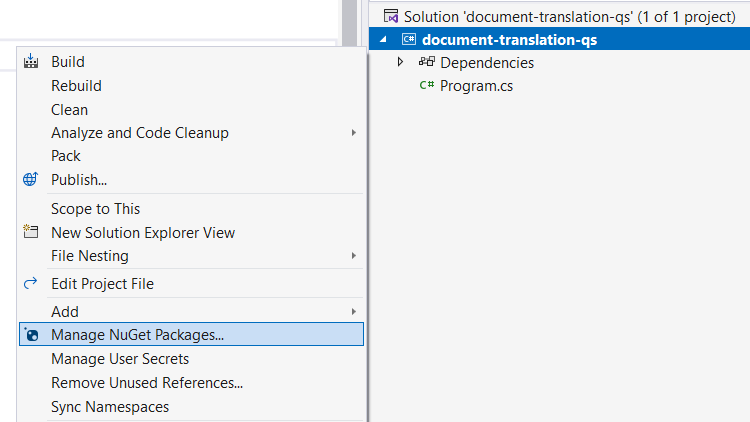The width and height of the screenshot is (750, 422).
Task: Click the New Solution Explorer View icon
Action: (30, 233)
